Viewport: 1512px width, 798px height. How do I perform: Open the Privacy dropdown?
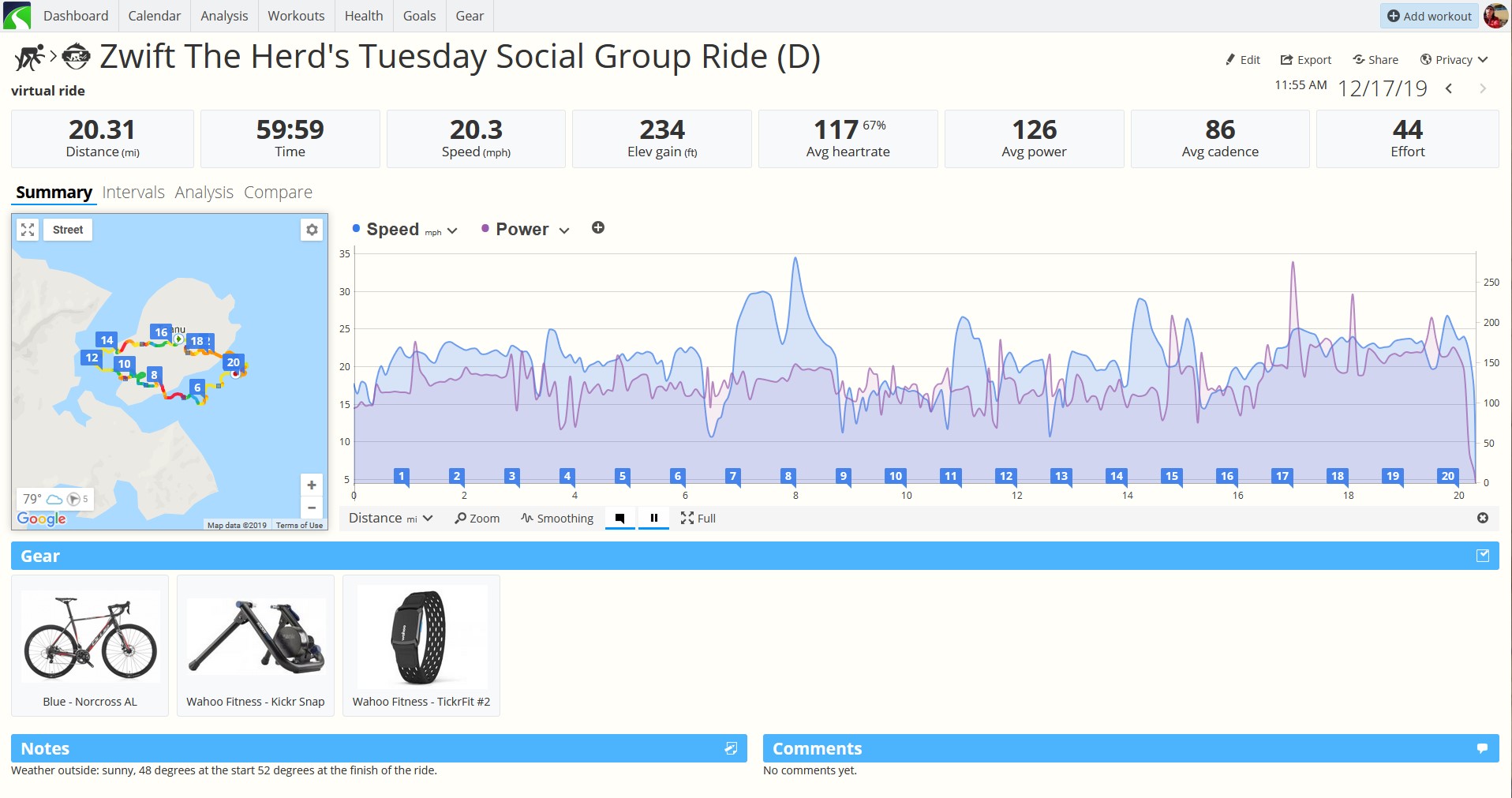pyautogui.click(x=1454, y=60)
